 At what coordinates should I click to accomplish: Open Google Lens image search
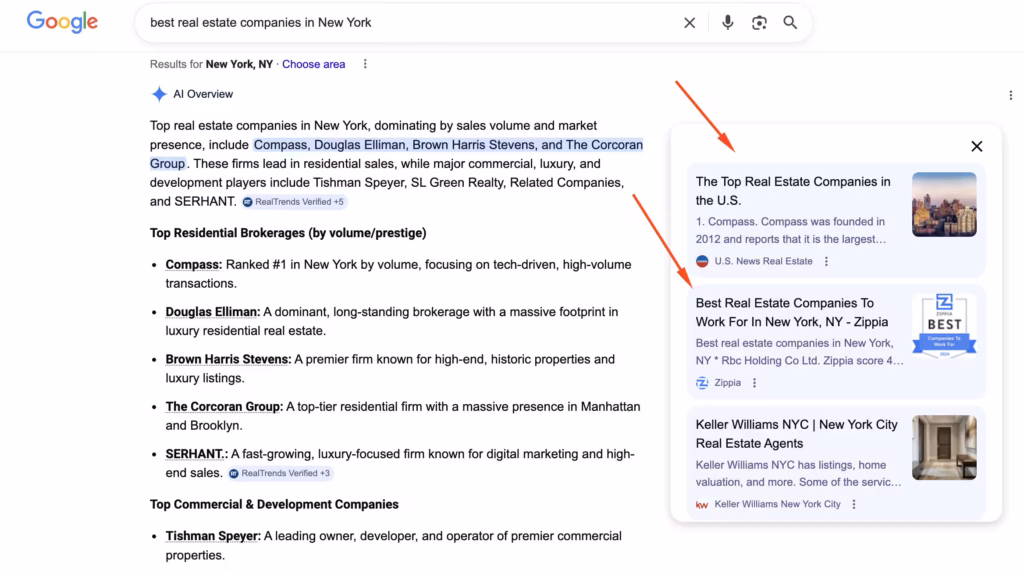tap(759, 23)
